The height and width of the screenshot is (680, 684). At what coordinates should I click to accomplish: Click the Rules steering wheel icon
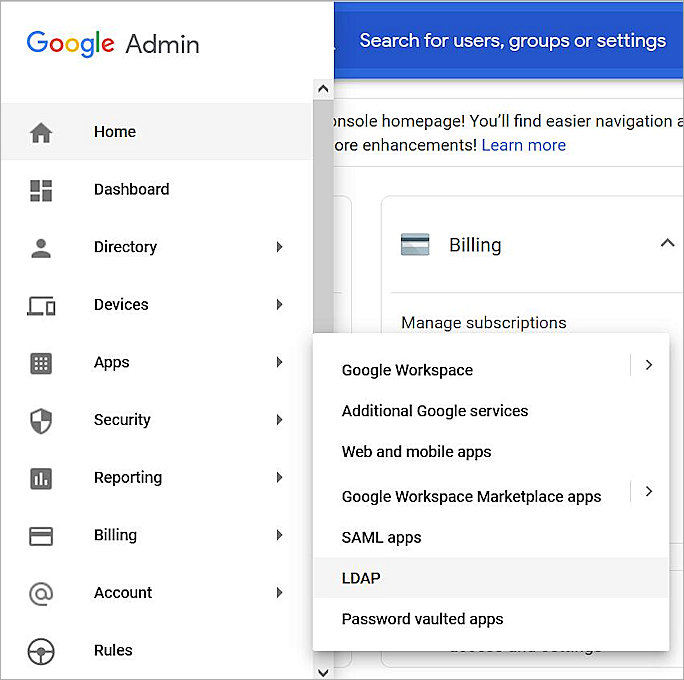pos(41,651)
